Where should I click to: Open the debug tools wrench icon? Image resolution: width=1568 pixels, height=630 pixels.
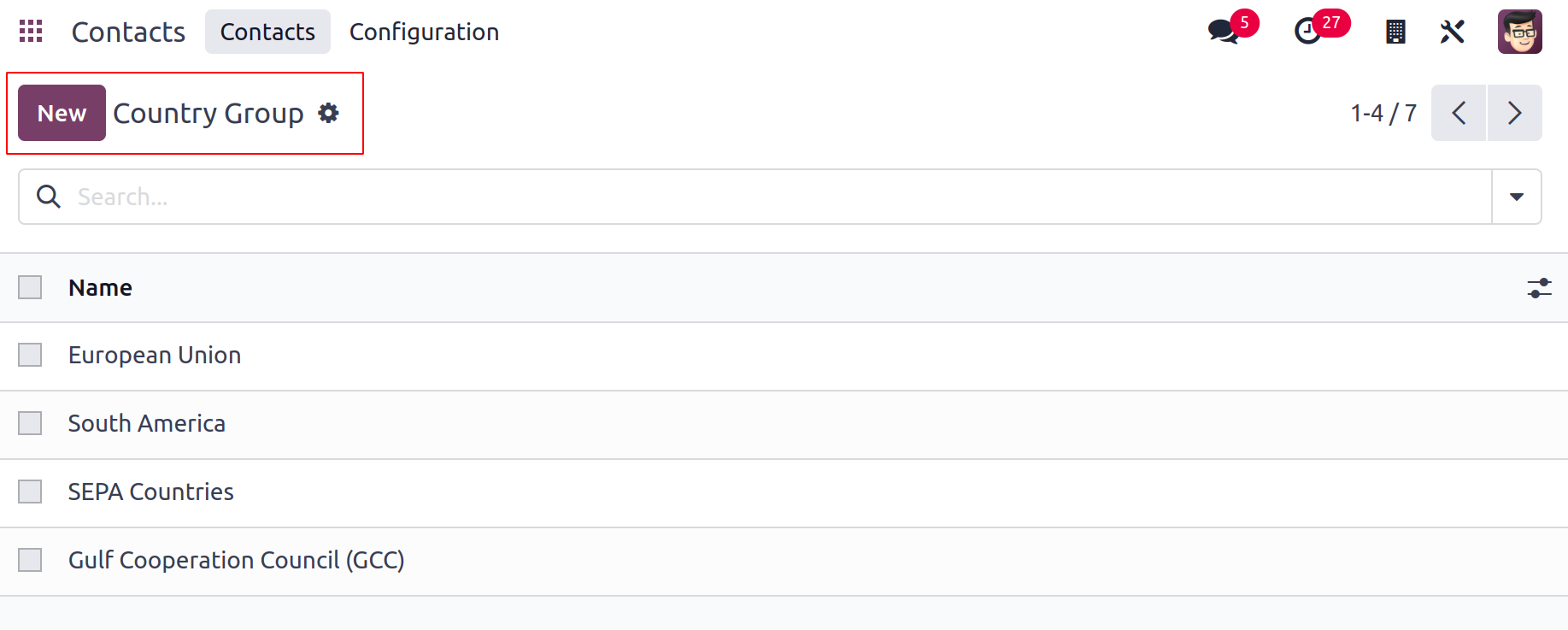click(1453, 32)
